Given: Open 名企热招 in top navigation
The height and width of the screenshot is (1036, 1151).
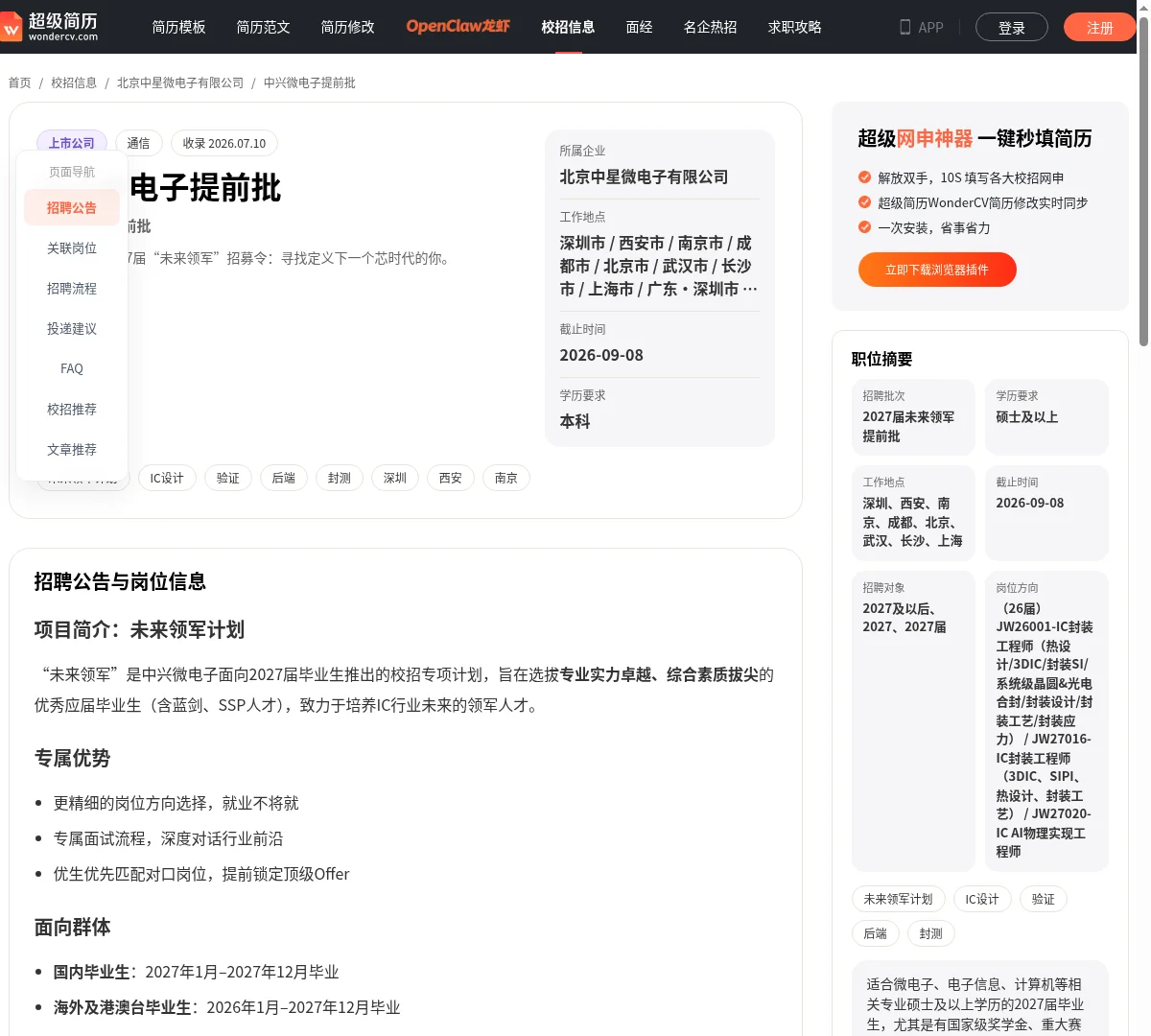Looking at the screenshot, I should (x=710, y=27).
